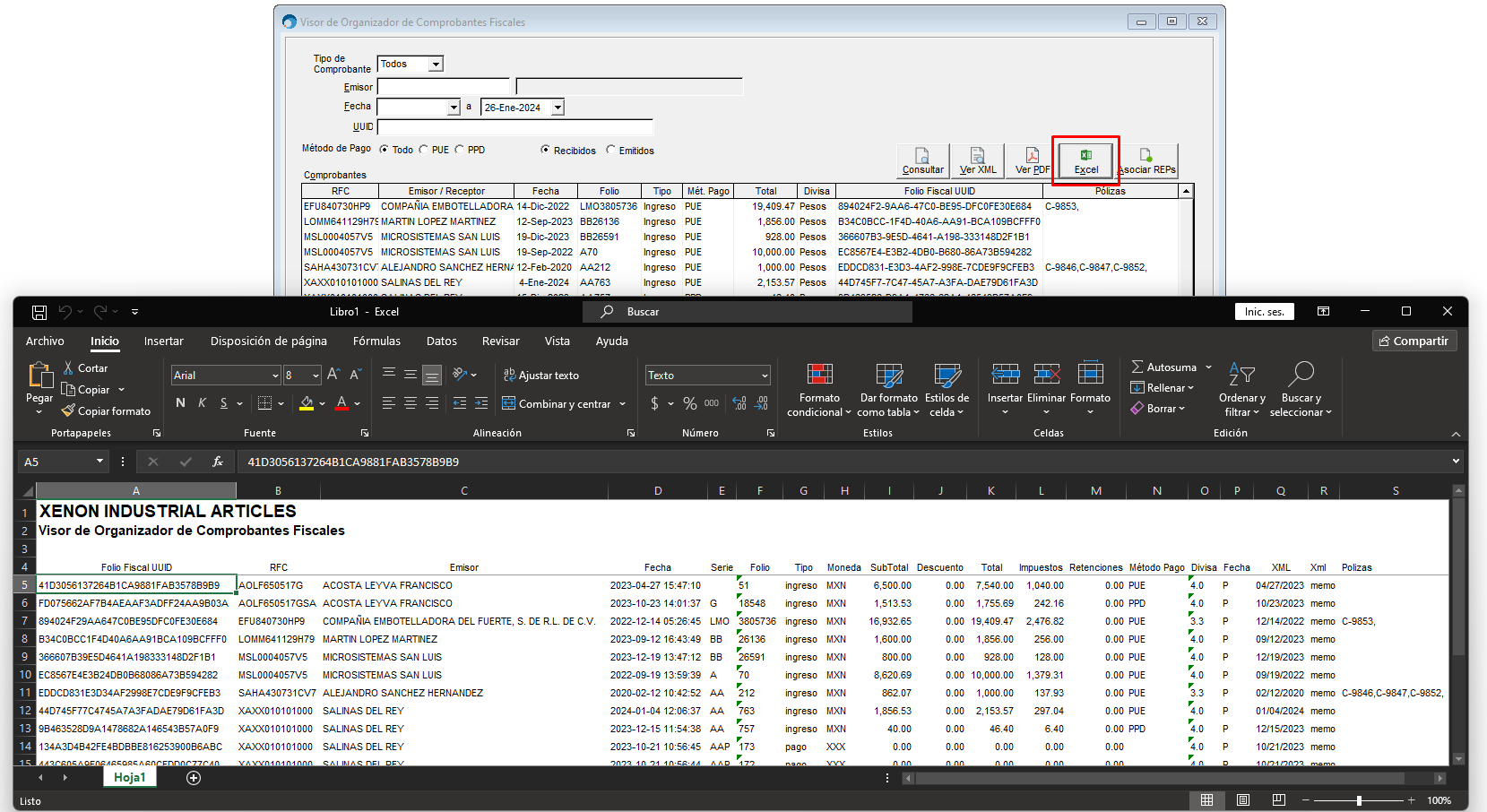
Task: Click the UUID input field
Action: tap(515, 127)
